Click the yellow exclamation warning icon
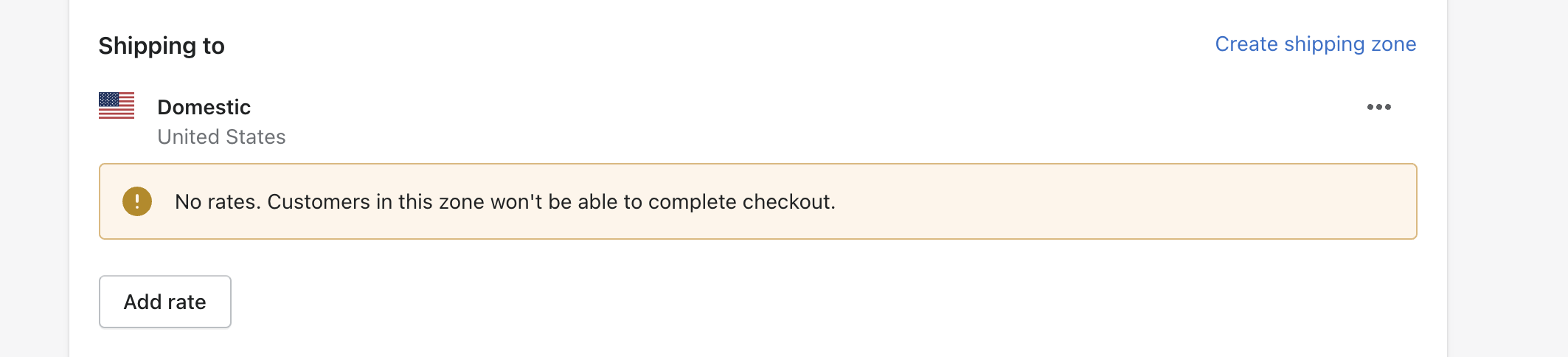The image size is (1568, 357). coord(137,201)
